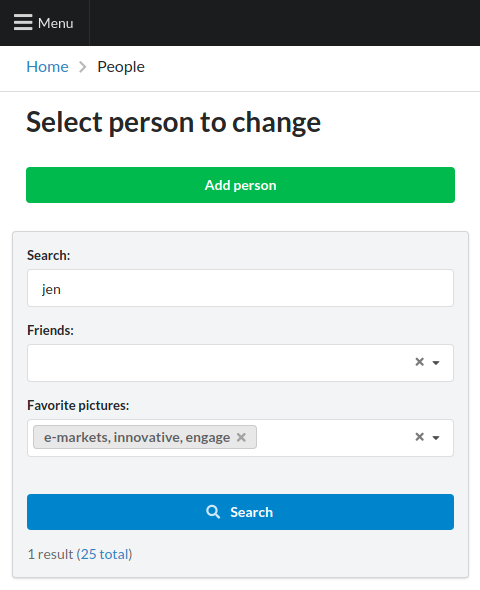
Task: Click empty area of Favorite pictures field
Action: click(335, 438)
